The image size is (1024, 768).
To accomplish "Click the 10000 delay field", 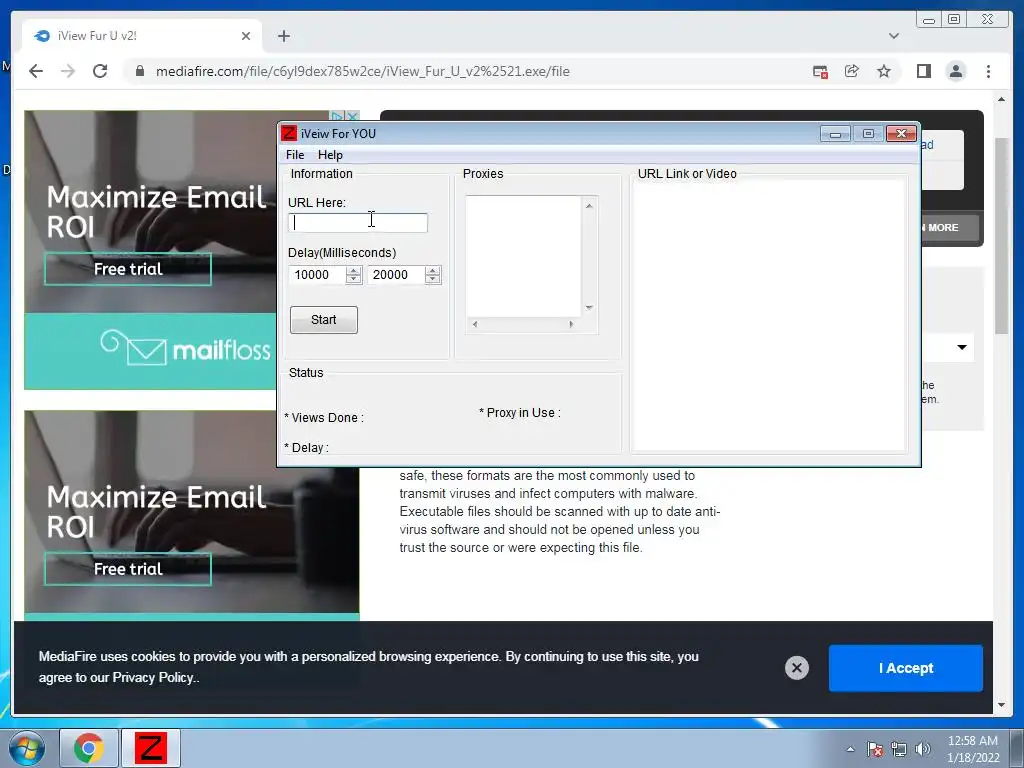I will coord(317,275).
